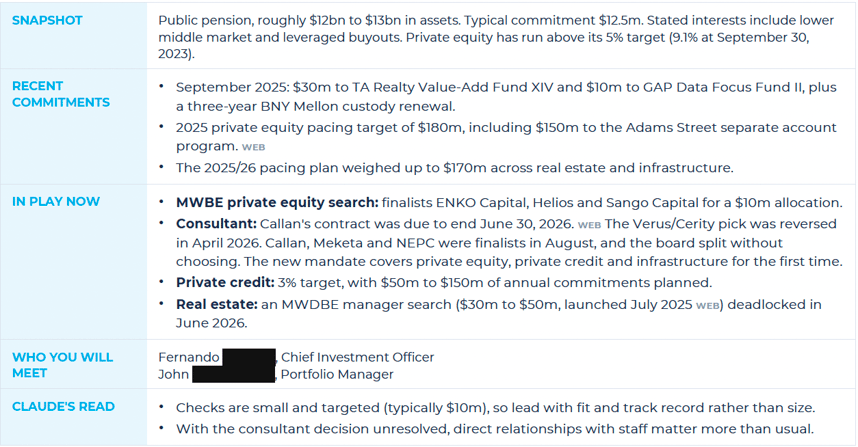Image resolution: width=858 pixels, height=447 pixels.
Task: Click Fernando's redacted surname block
Action: tap(248, 358)
